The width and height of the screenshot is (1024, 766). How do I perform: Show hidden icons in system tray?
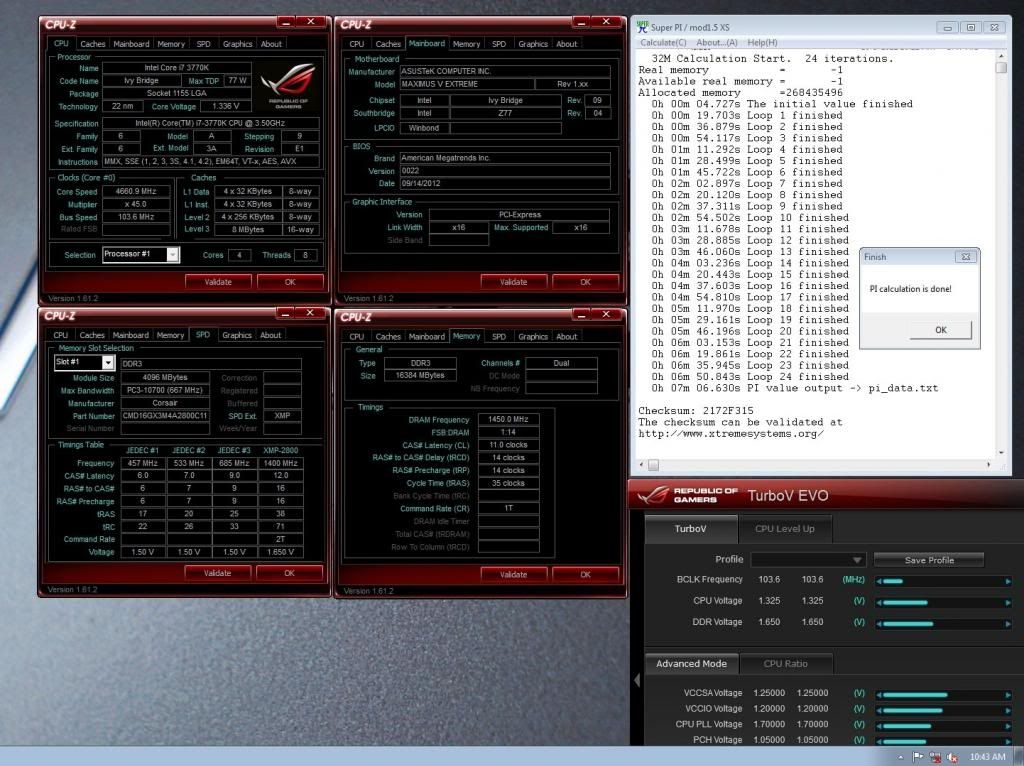click(901, 758)
